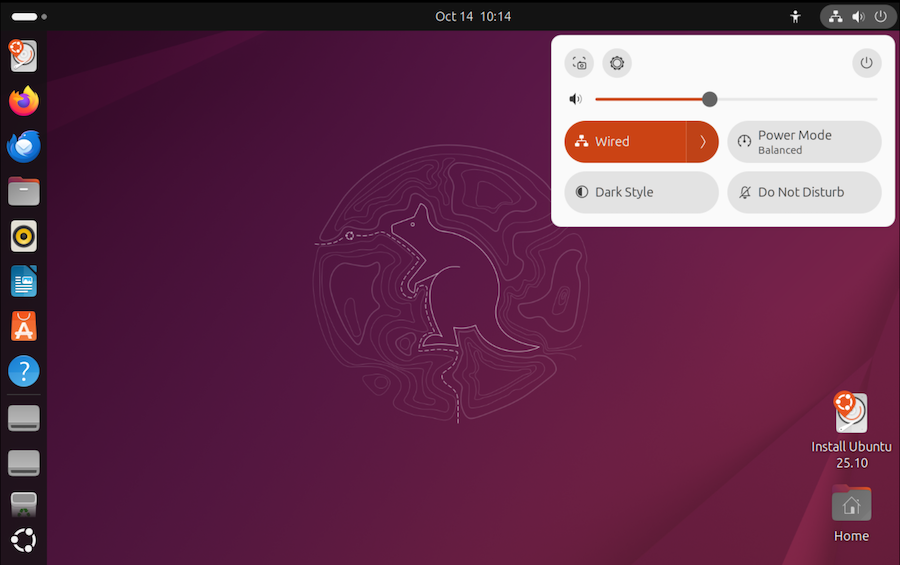Click the power button in quick settings
The height and width of the screenshot is (565, 900).
click(x=866, y=63)
